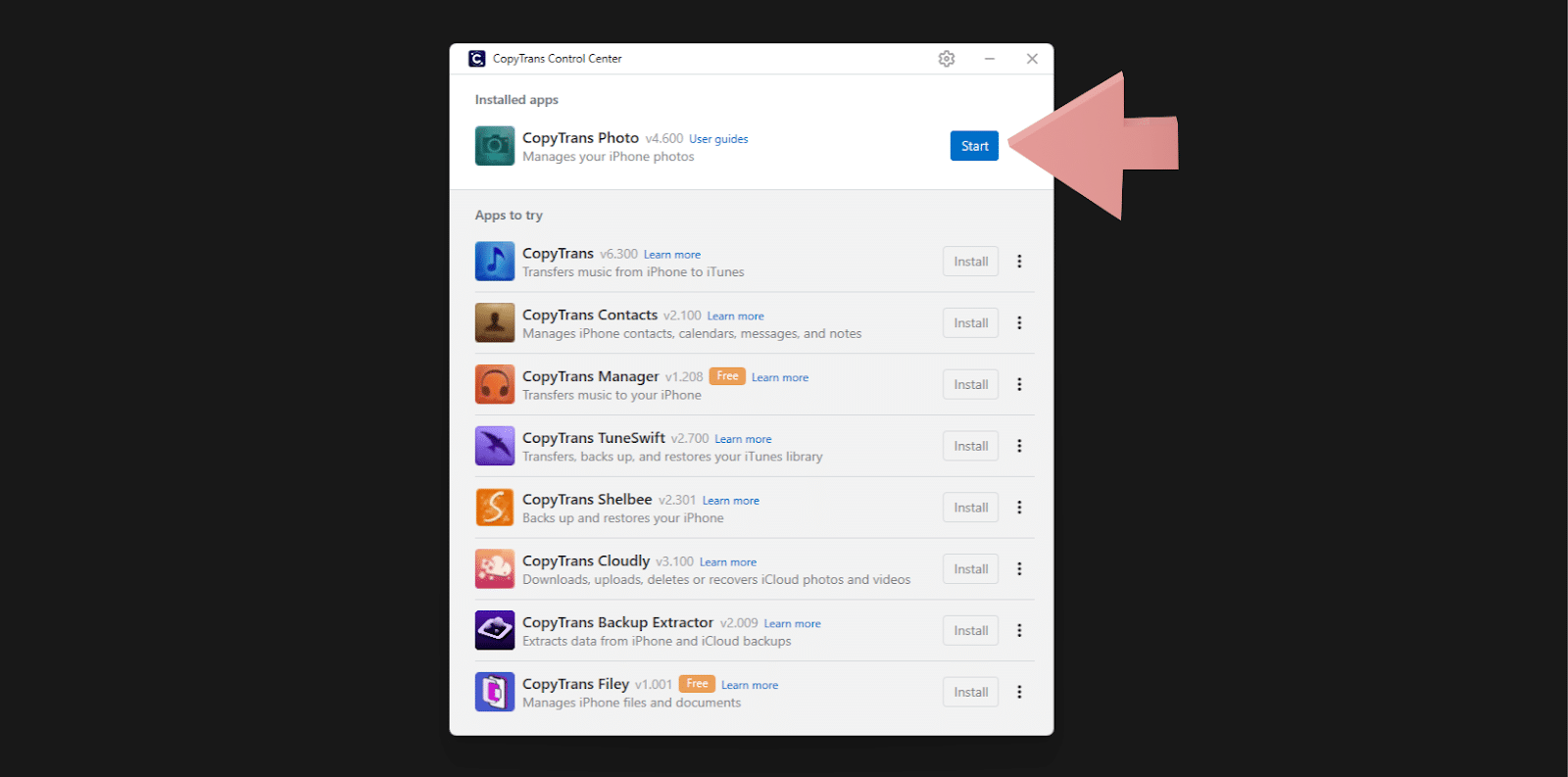Click the CopyTrans Backup Extractor icon
This screenshot has height=777, width=1568.
pos(495,630)
